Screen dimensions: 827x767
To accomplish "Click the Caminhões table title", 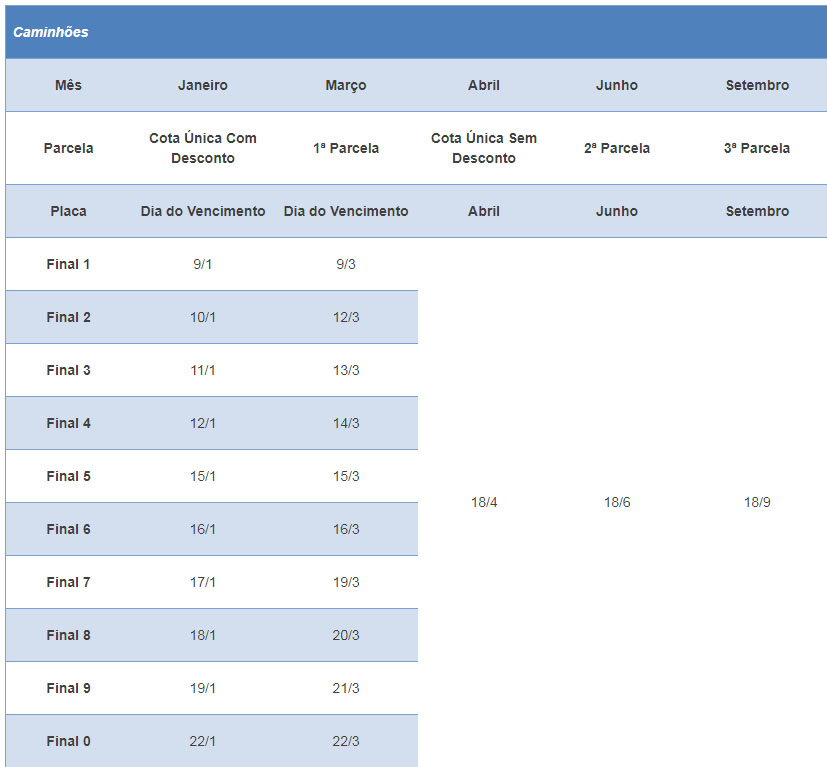I will pyautogui.click(x=51, y=32).
